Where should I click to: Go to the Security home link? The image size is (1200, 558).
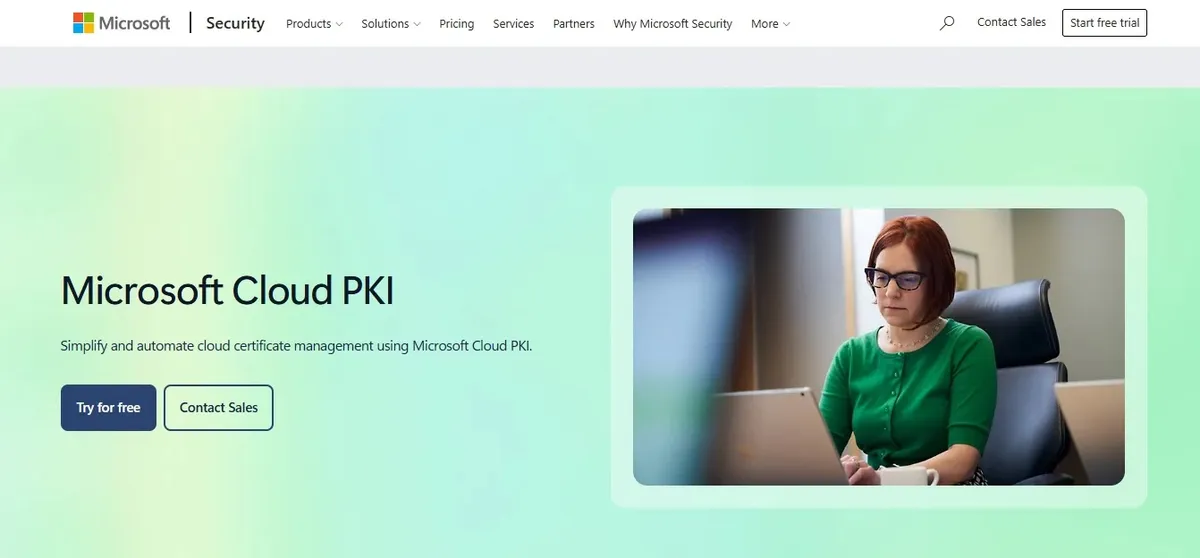(x=235, y=23)
